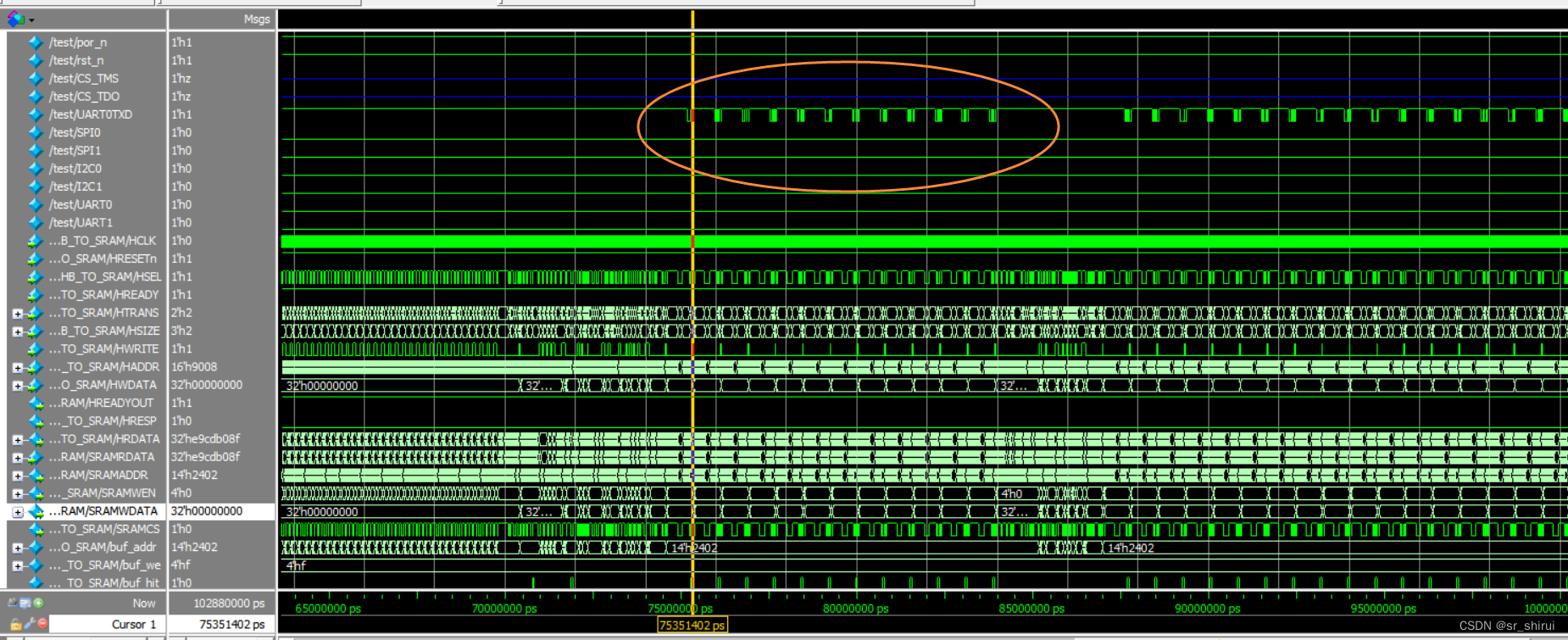Click value 32'he9cdb08f of HRDATA row

point(205,439)
